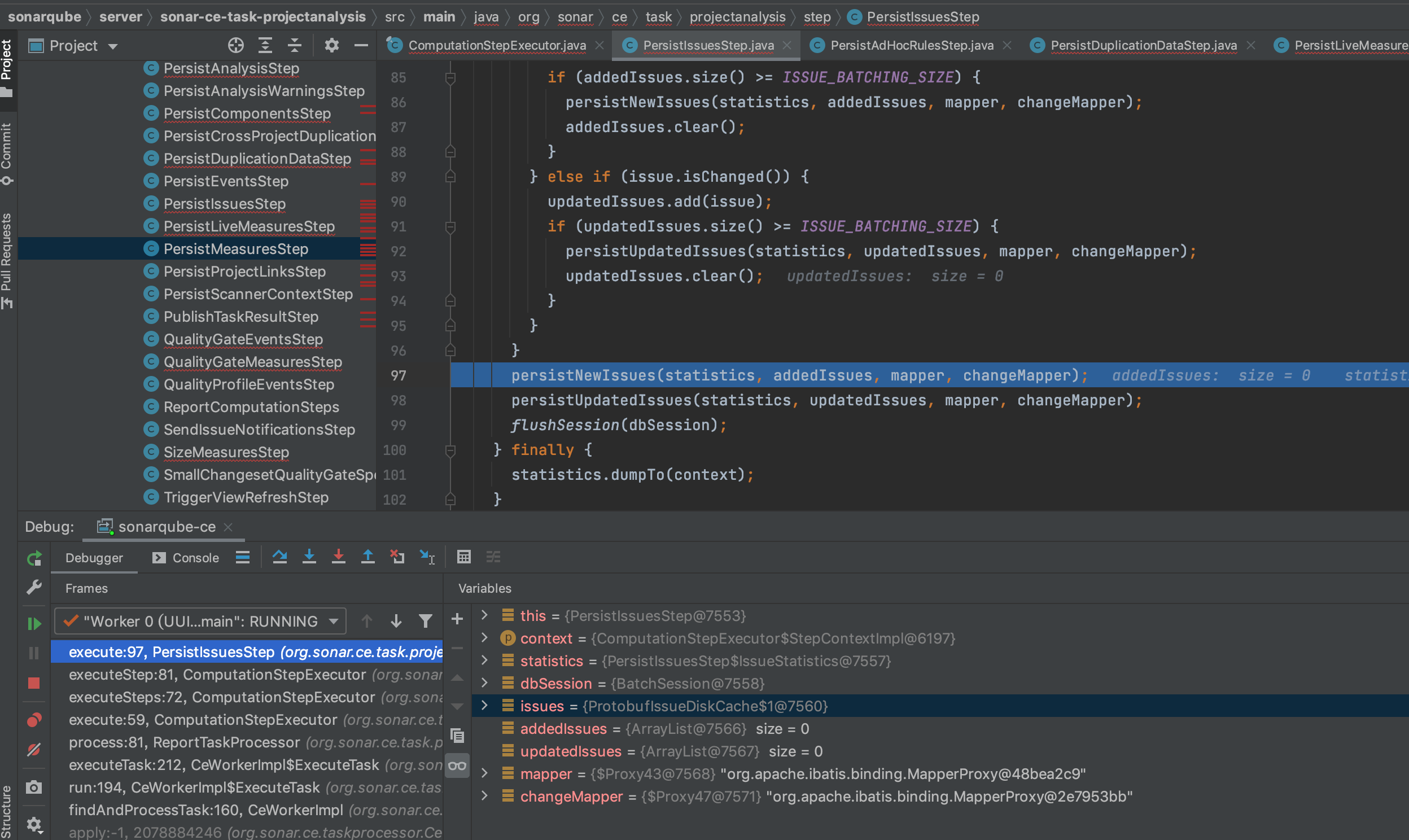The height and width of the screenshot is (840, 1409).
Task: Stop the debug session with the red square
Action: click(x=34, y=683)
